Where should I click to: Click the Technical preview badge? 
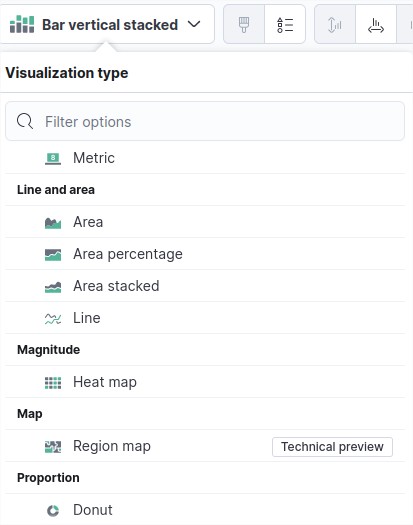(x=332, y=447)
